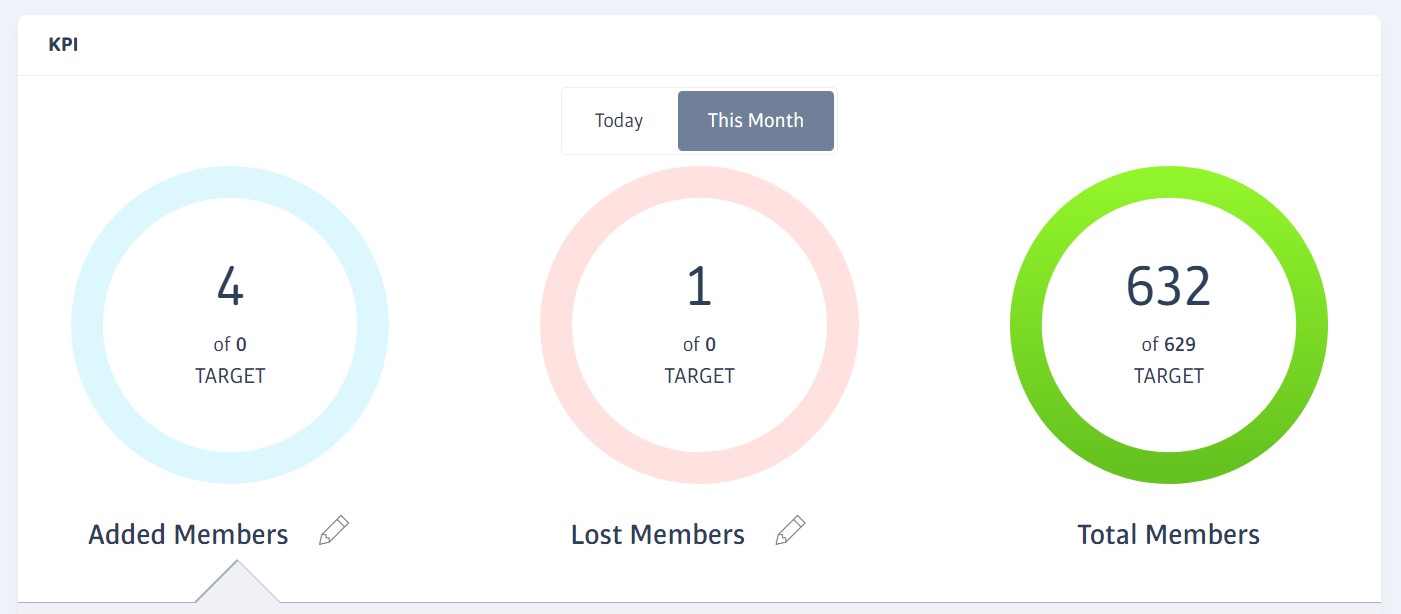Click the TARGET text under Lost Members count
Screen dimensions: 1401x614
click(699, 376)
